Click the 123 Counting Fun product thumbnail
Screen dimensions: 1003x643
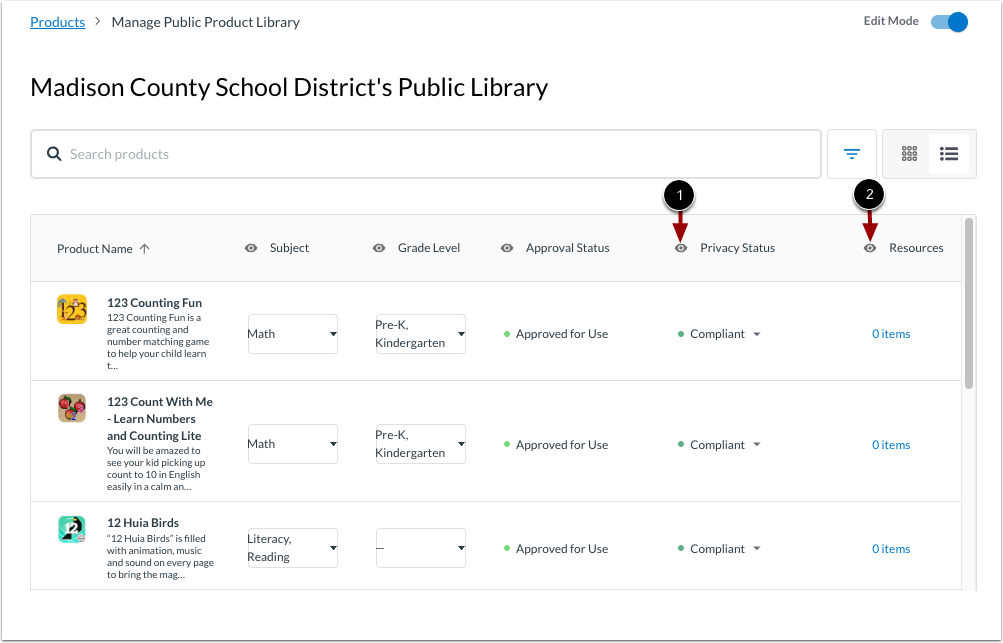71,309
